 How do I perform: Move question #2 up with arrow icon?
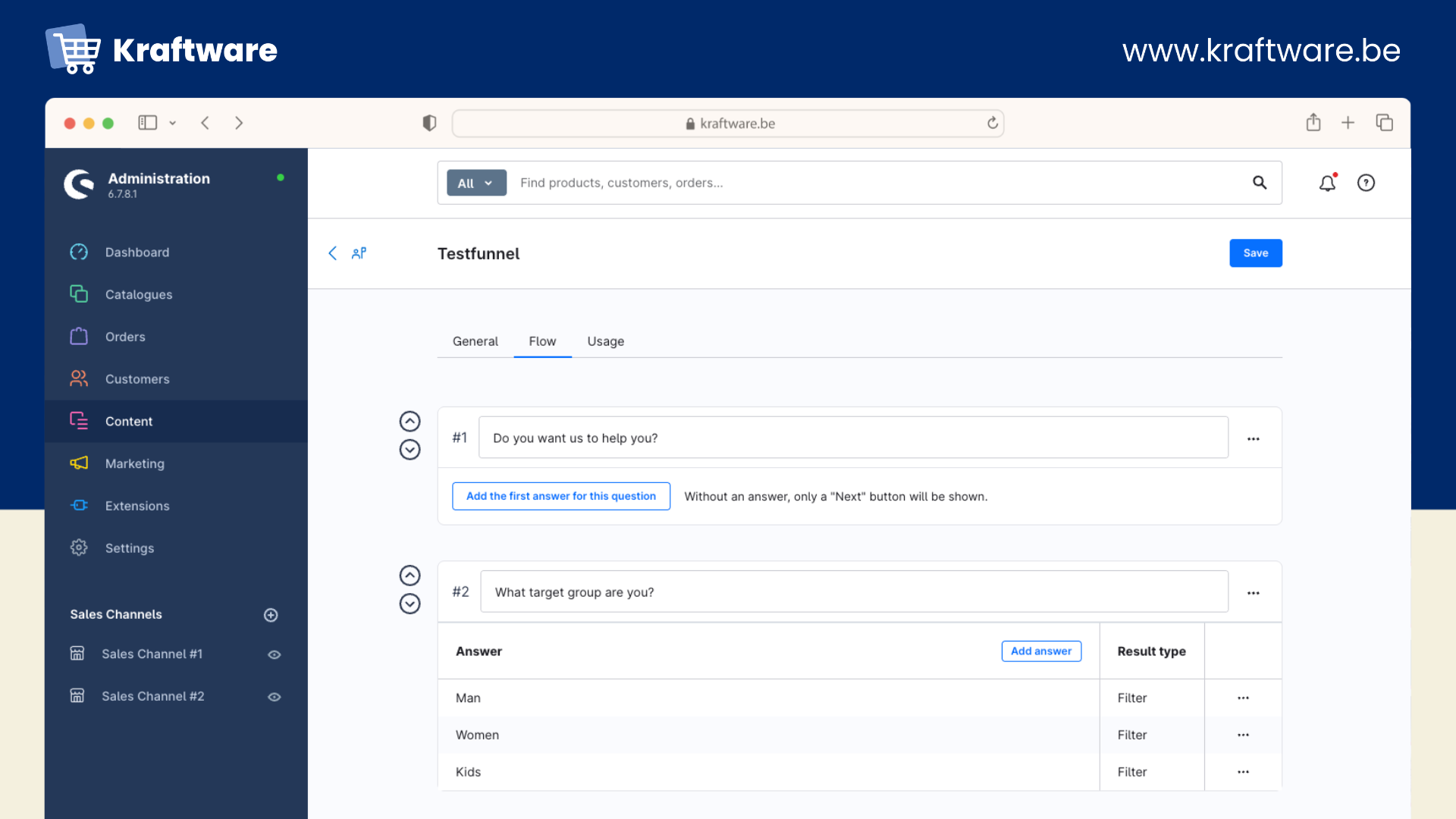click(x=409, y=576)
